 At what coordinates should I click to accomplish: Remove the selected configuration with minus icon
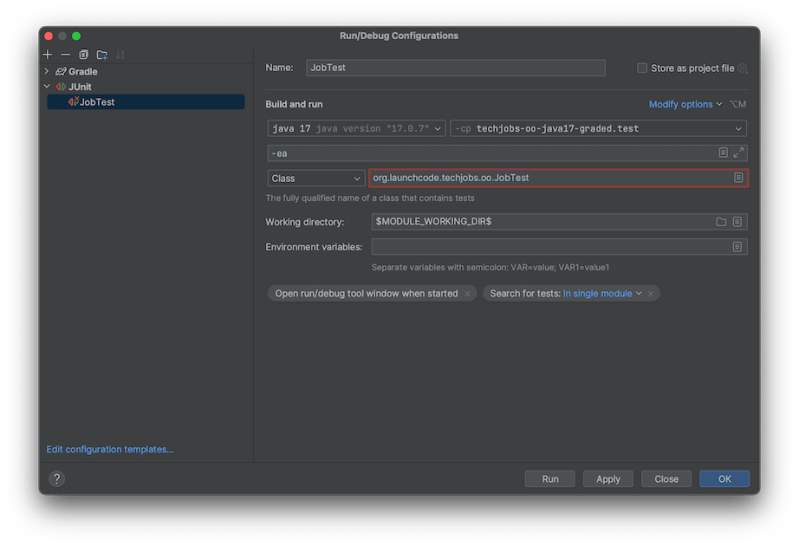tap(65, 55)
